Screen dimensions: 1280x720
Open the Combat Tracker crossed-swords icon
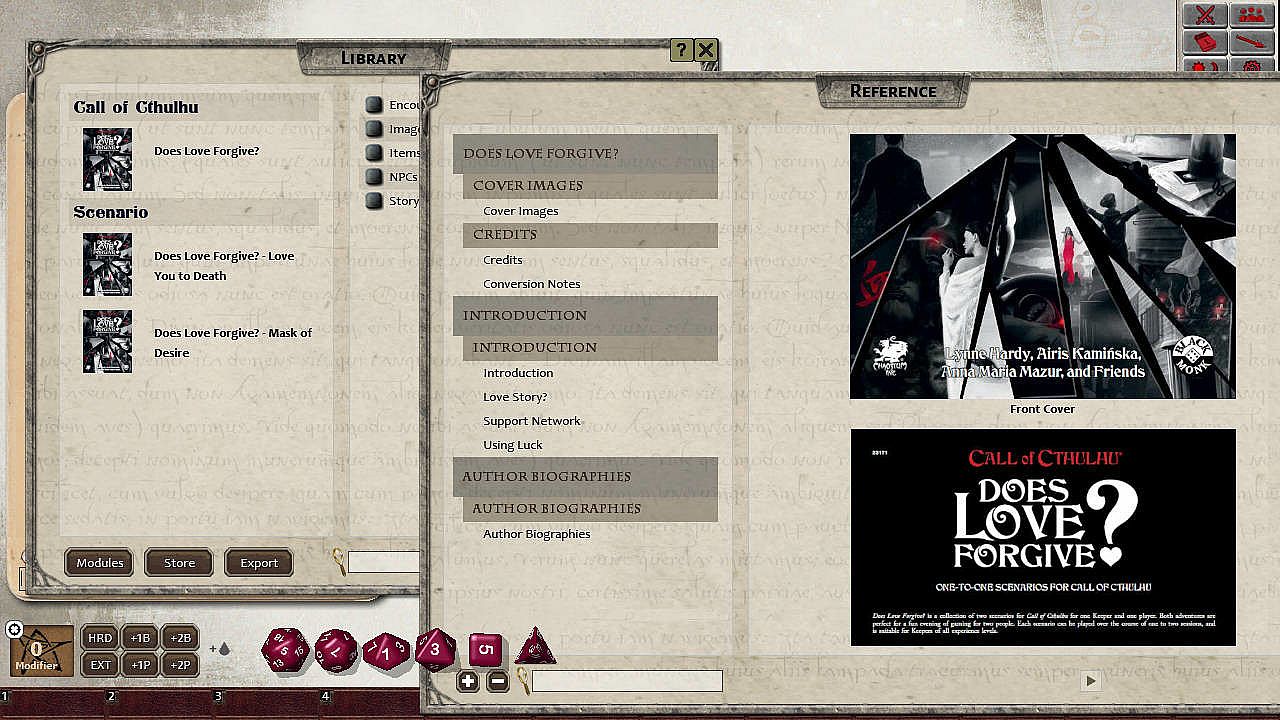click(1205, 15)
